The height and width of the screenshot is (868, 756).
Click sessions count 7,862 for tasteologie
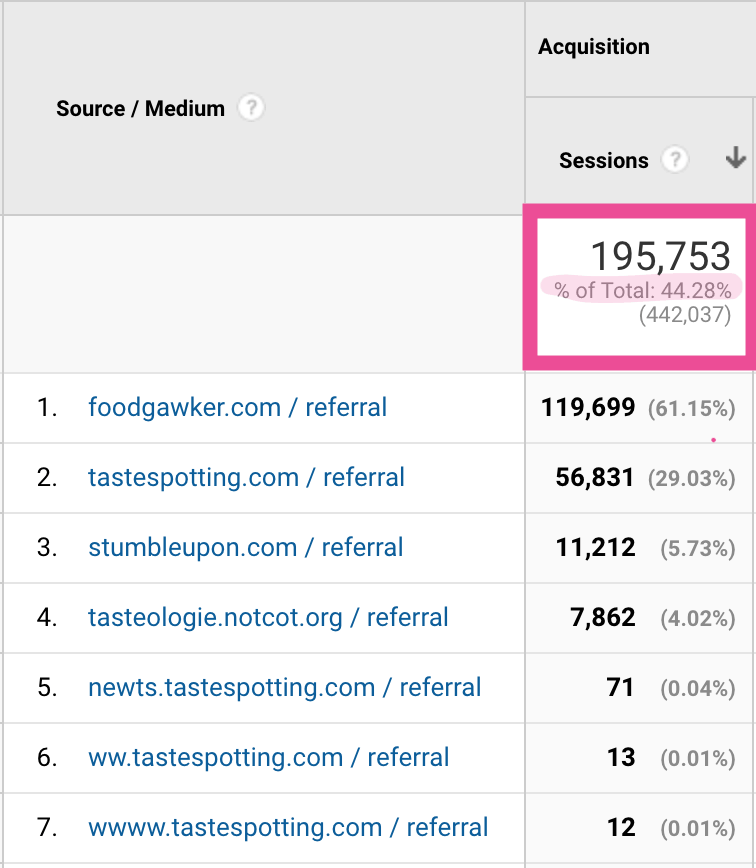(602, 617)
